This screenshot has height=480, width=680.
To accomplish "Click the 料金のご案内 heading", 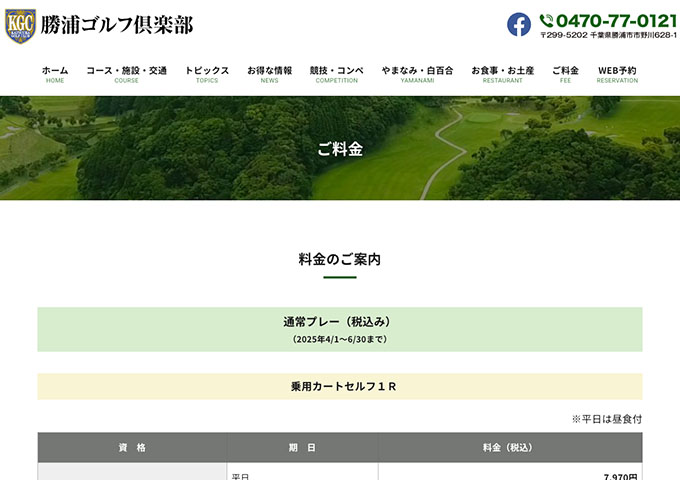I will (340, 259).
